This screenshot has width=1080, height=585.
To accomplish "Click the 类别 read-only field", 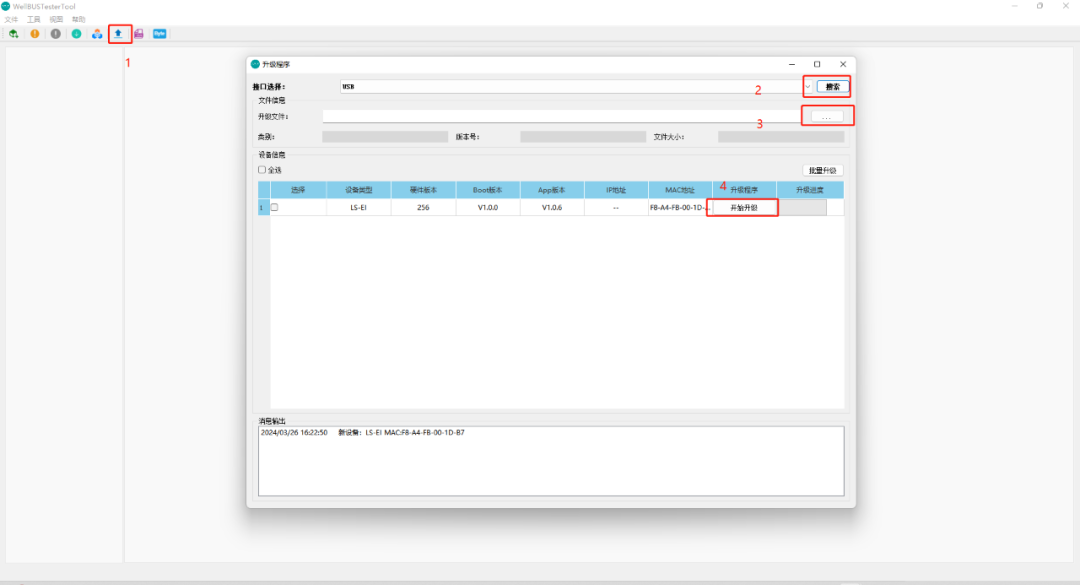I will 385,137.
